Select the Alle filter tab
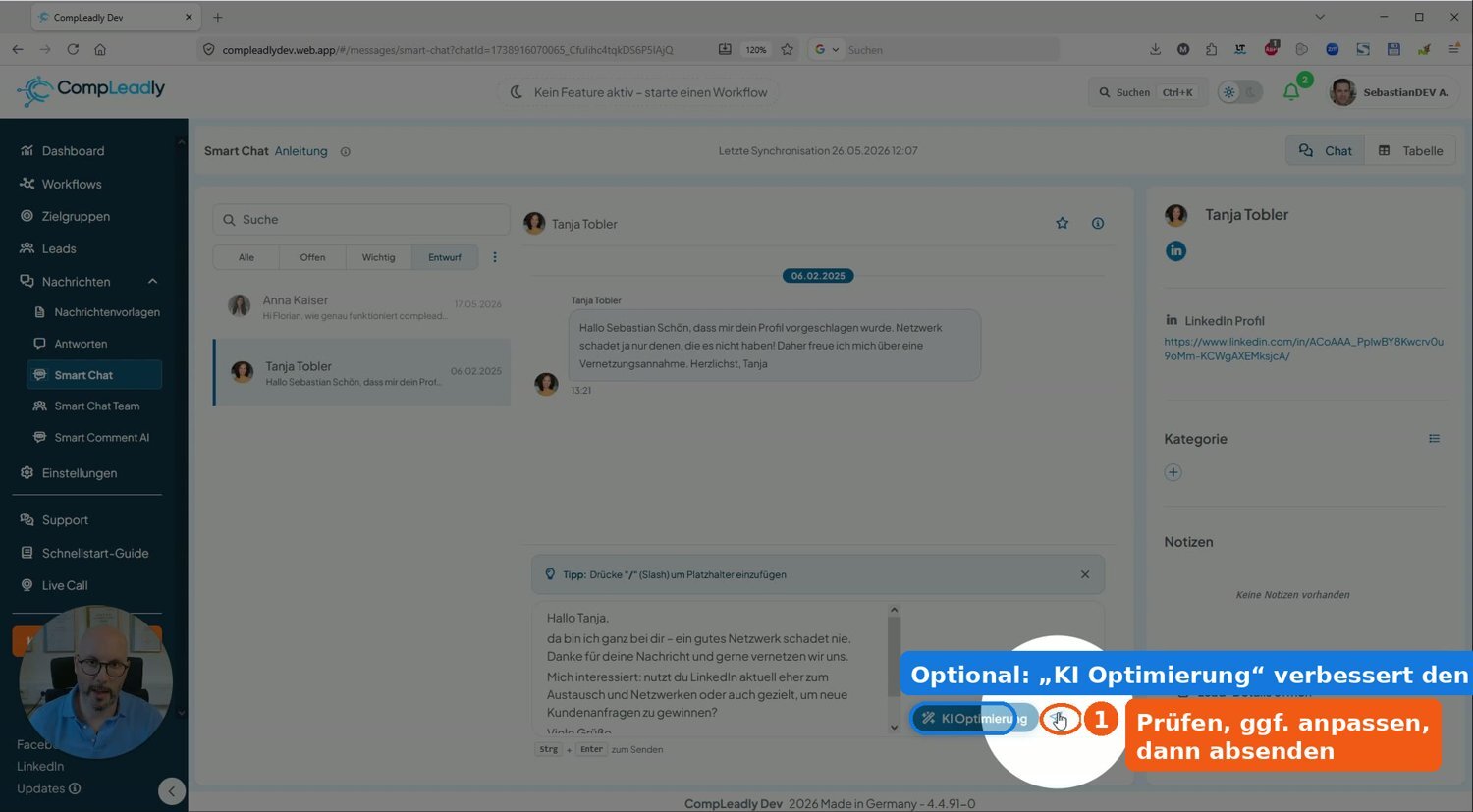The height and width of the screenshot is (812, 1473). pos(246,257)
